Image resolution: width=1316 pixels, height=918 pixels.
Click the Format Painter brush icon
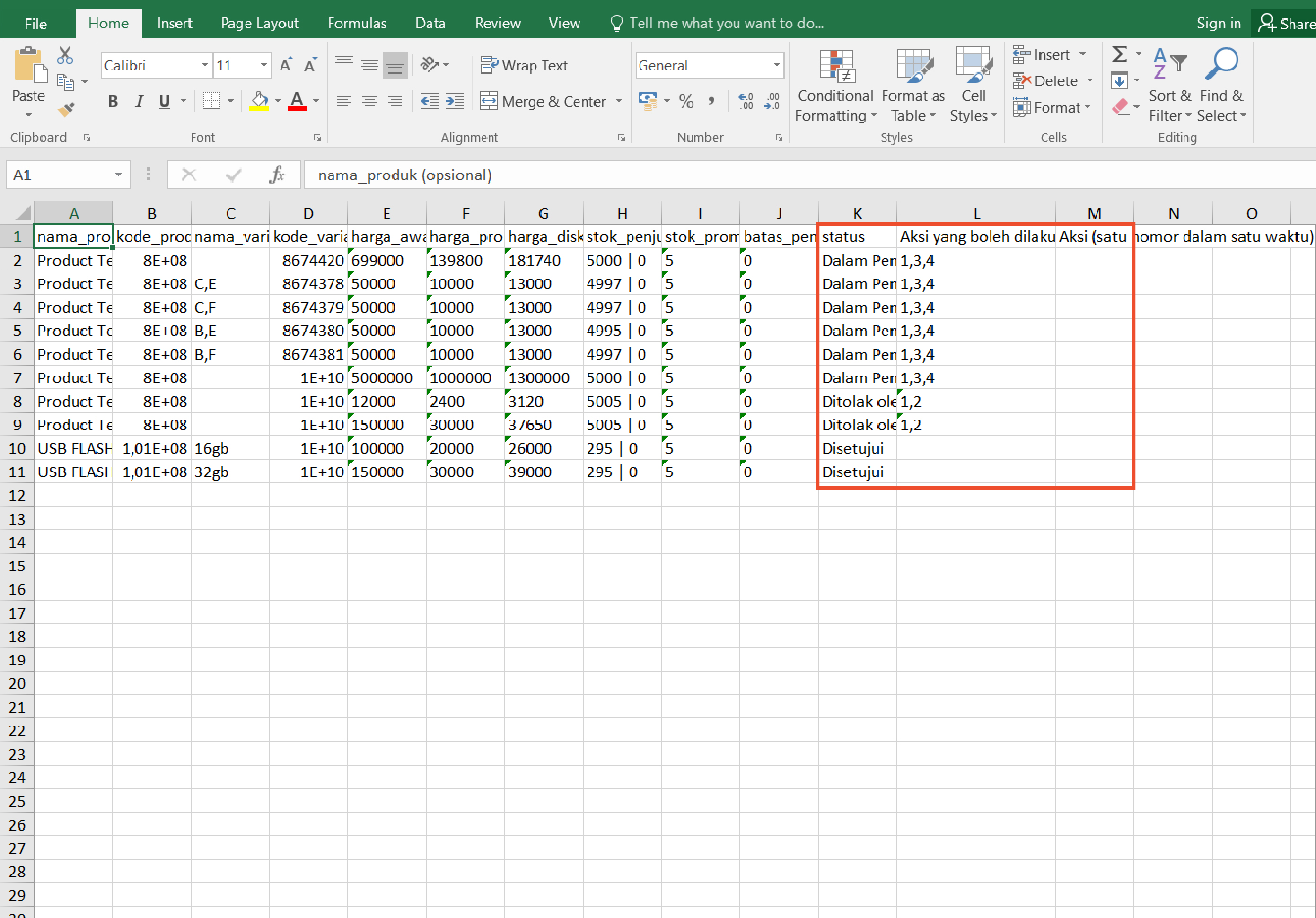click(66, 109)
